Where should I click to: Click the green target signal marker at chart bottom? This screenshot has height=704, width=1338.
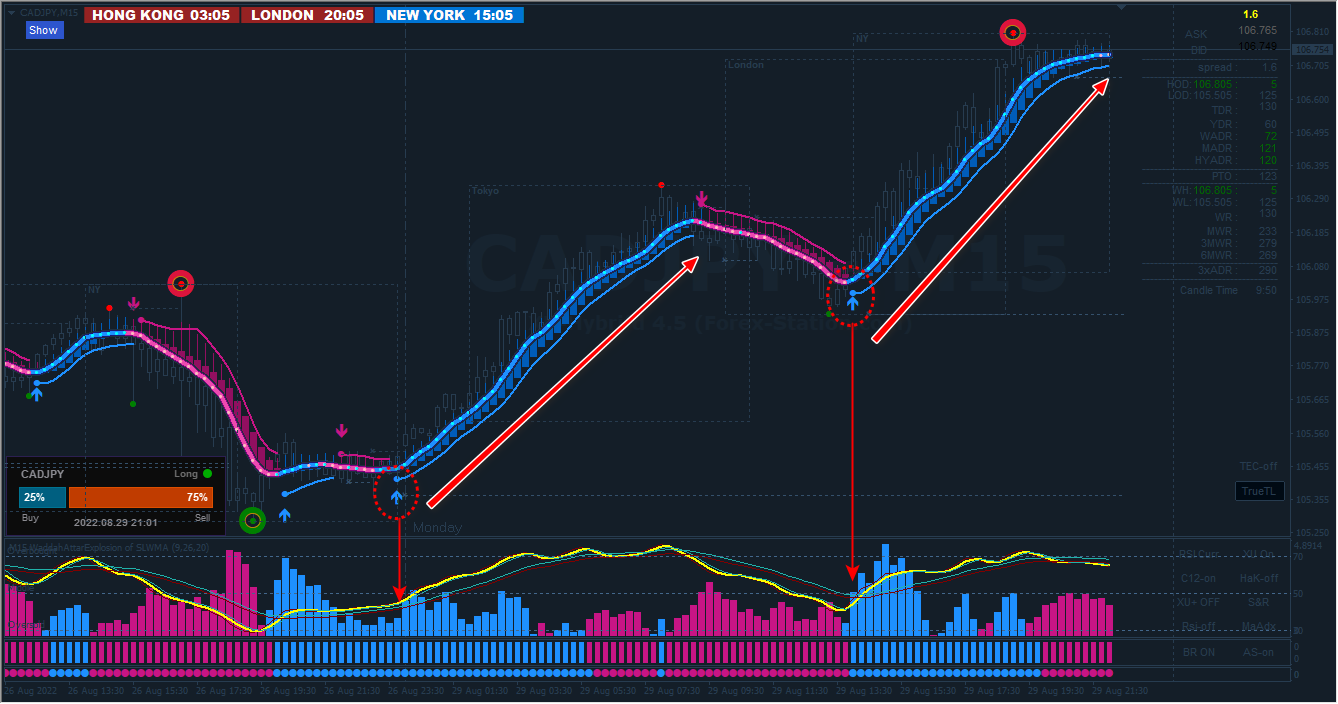coord(252,520)
